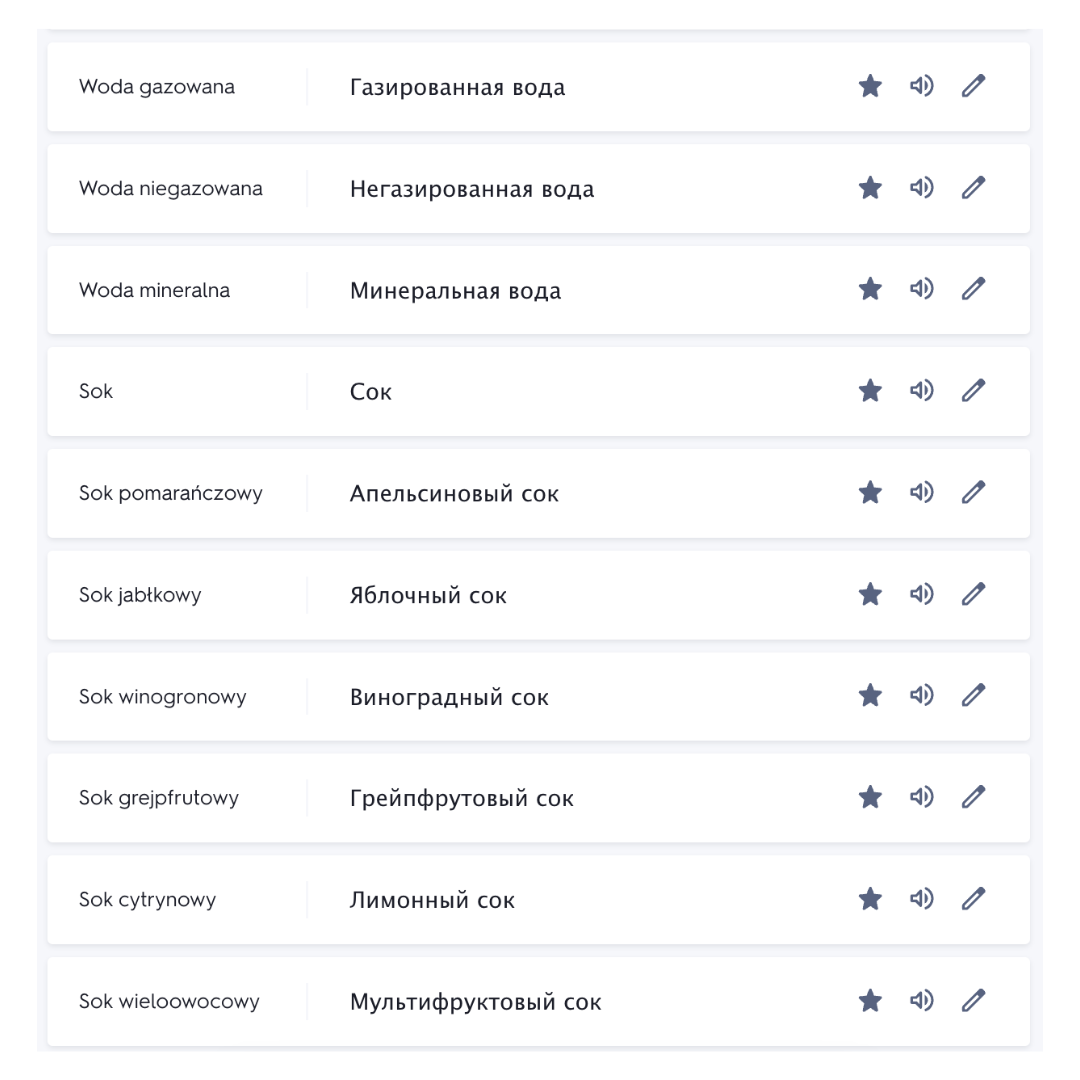
Task: Star the Sok wieloowocowy card
Action: point(870,1000)
